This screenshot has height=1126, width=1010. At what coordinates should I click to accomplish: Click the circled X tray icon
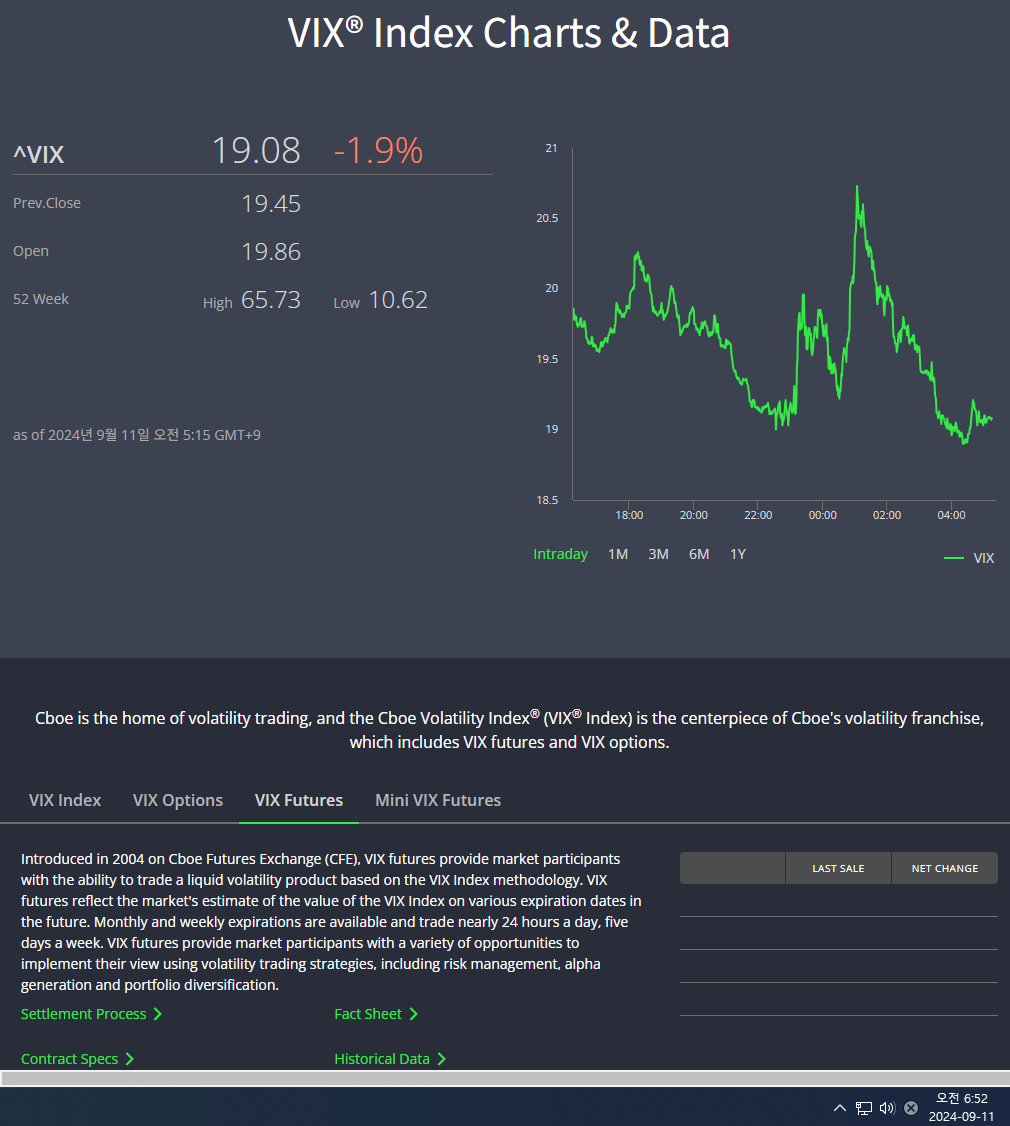point(911,1108)
